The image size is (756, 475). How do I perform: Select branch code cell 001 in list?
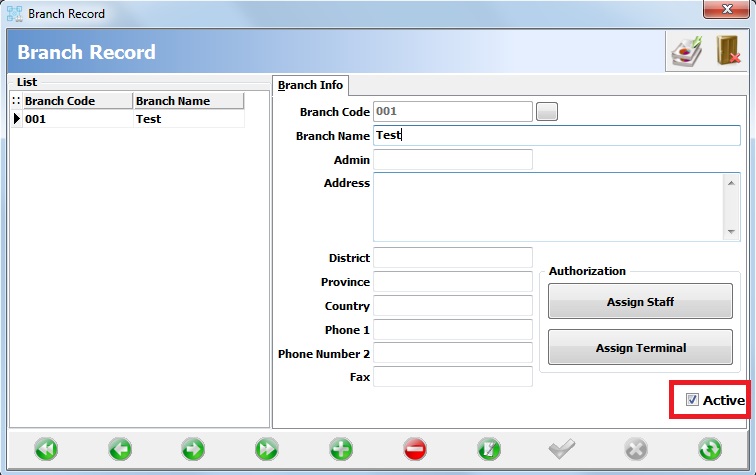click(77, 119)
